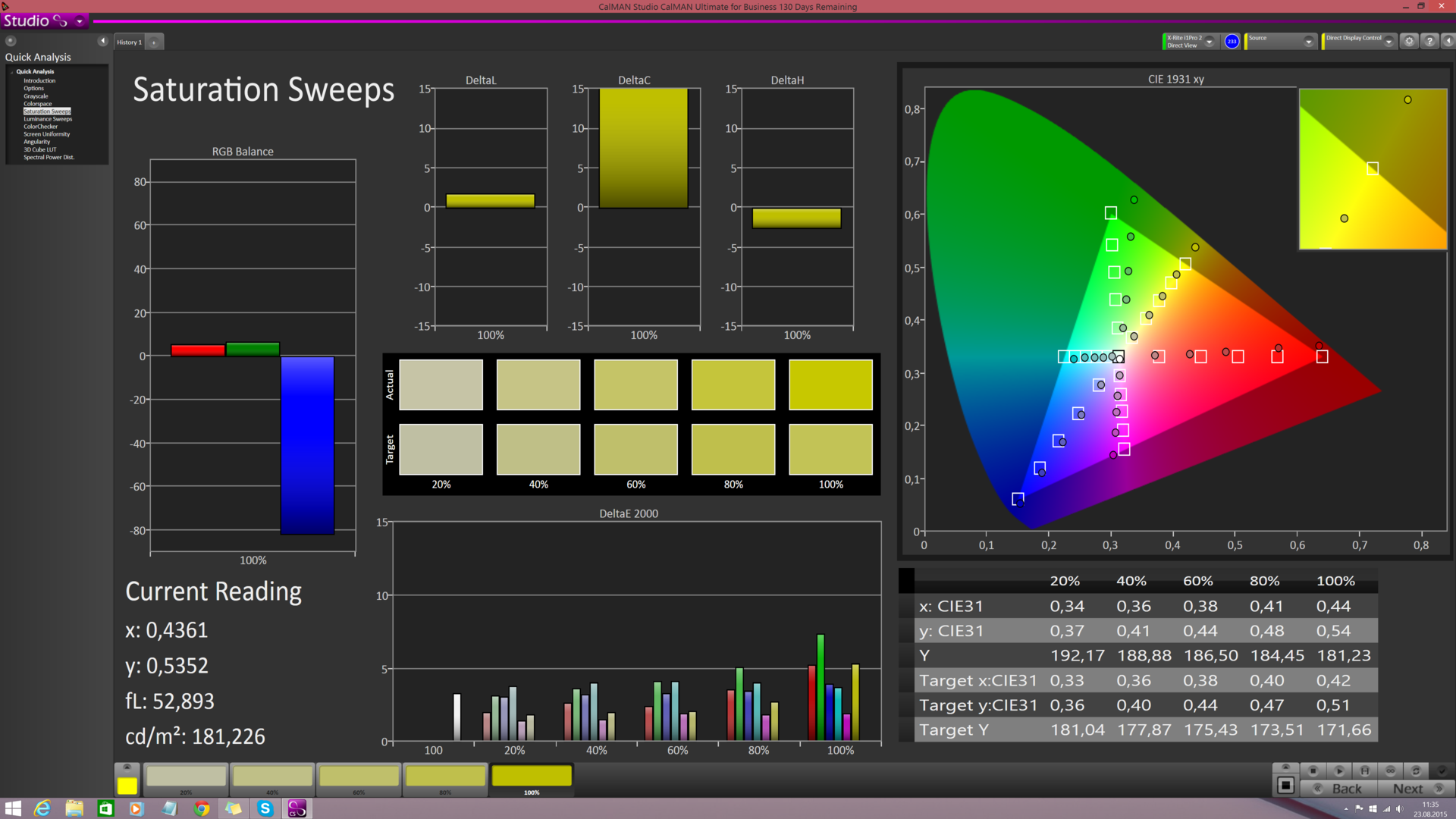Click the refresh loop icon

click(x=1416, y=770)
